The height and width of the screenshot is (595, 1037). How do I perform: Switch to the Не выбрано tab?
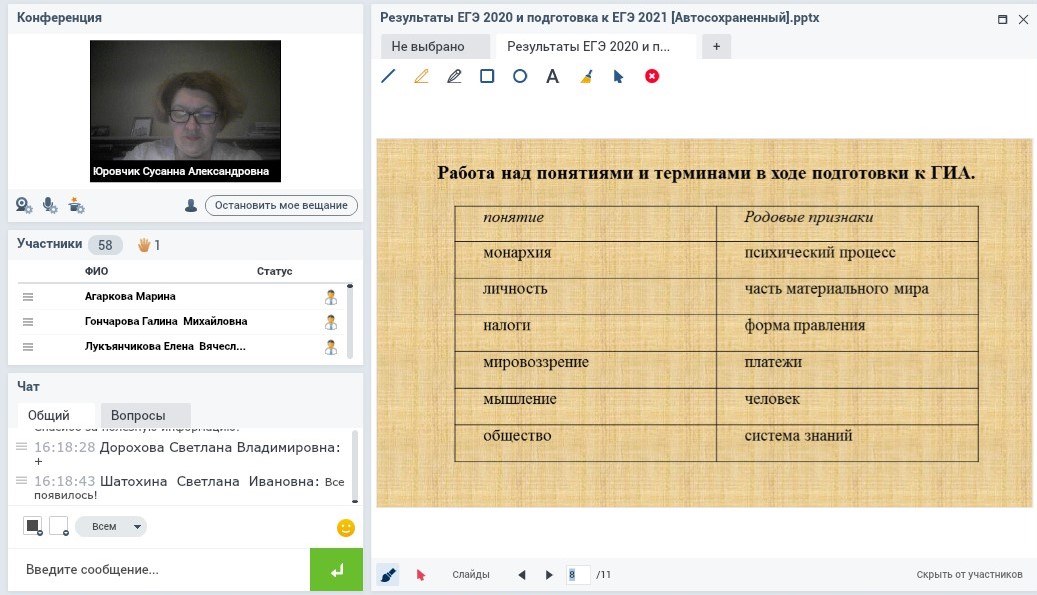coord(435,46)
